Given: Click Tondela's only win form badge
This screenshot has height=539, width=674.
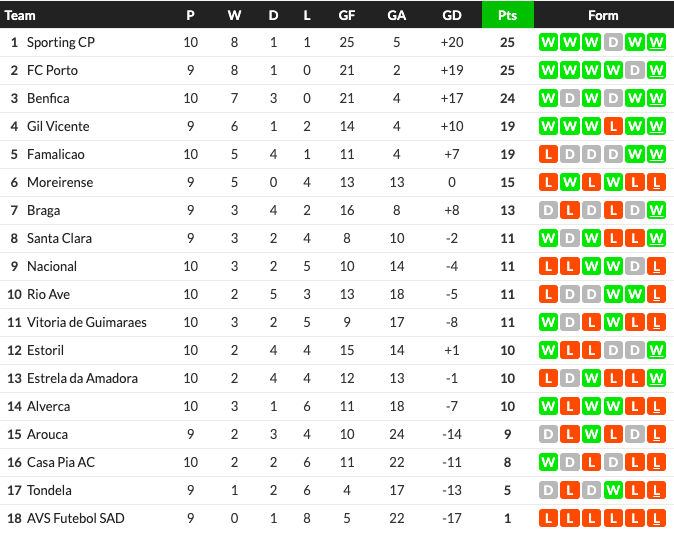Looking at the screenshot, I should coord(613,491).
